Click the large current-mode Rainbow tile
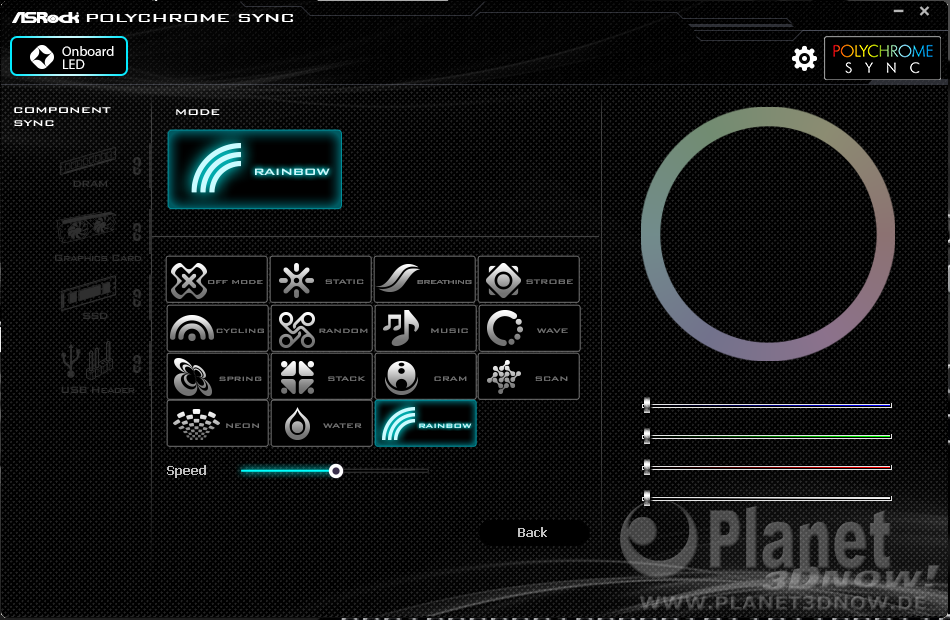The height and width of the screenshot is (620, 950). tap(254, 169)
